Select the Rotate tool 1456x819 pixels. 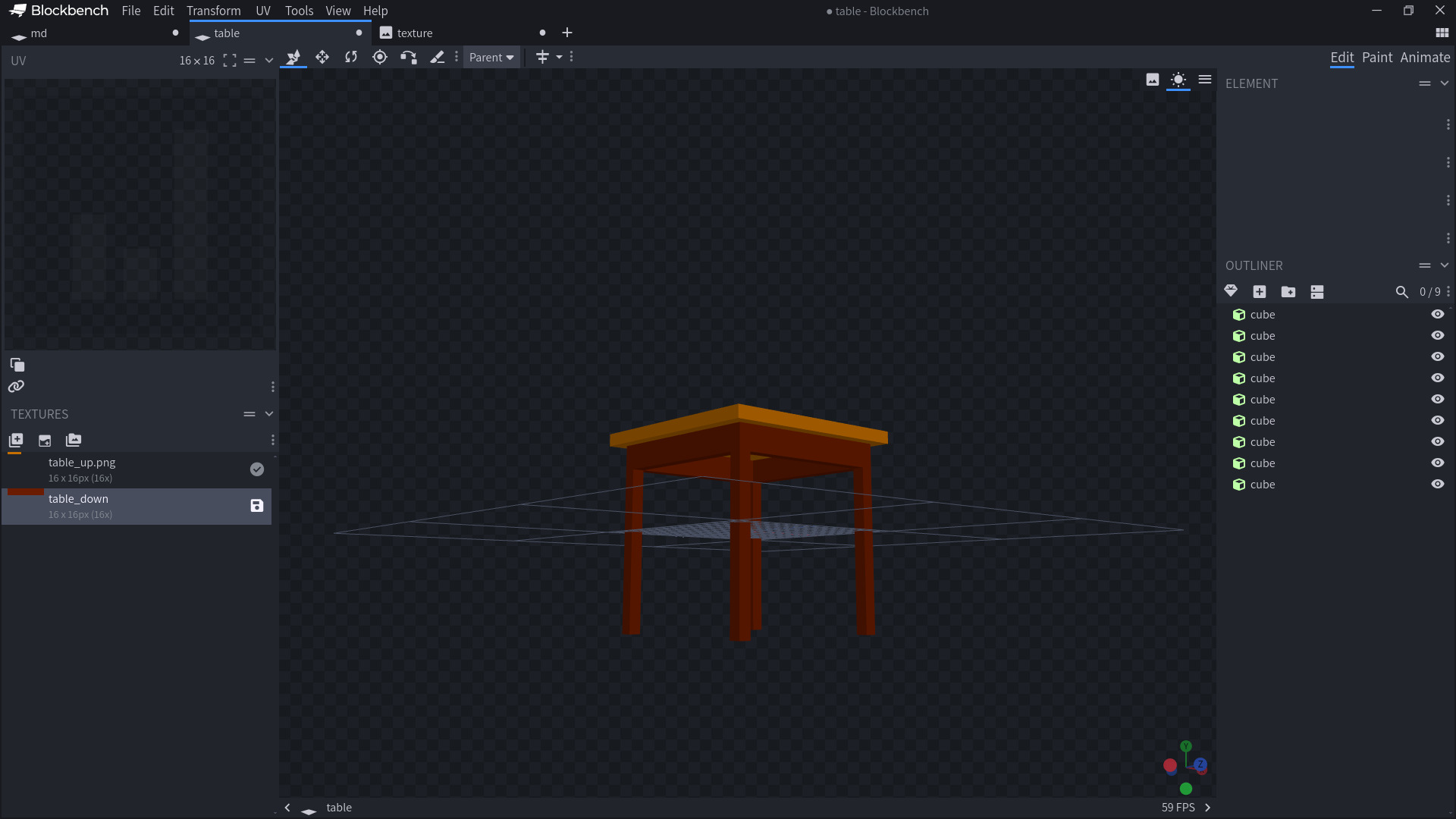(x=351, y=57)
